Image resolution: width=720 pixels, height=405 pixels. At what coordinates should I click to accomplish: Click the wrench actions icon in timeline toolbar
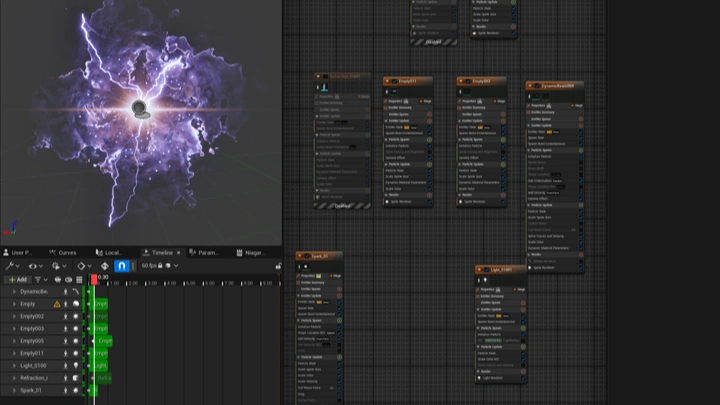tap(9, 266)
